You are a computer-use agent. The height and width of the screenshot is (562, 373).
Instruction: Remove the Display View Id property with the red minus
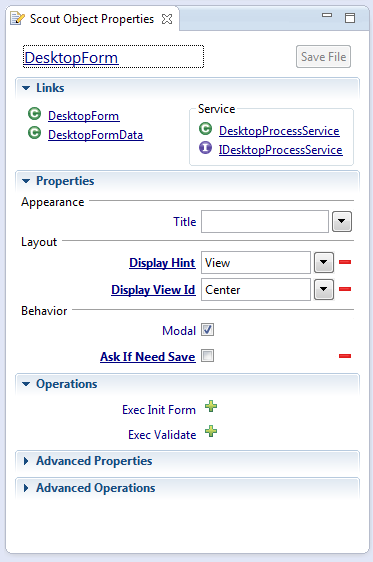[x=345, y=289]
